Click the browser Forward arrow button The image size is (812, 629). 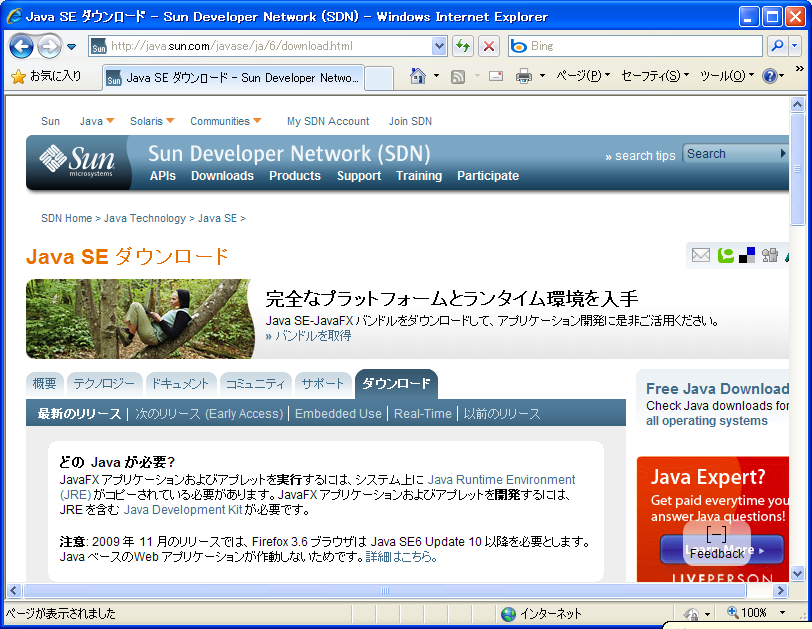point(50,47)
